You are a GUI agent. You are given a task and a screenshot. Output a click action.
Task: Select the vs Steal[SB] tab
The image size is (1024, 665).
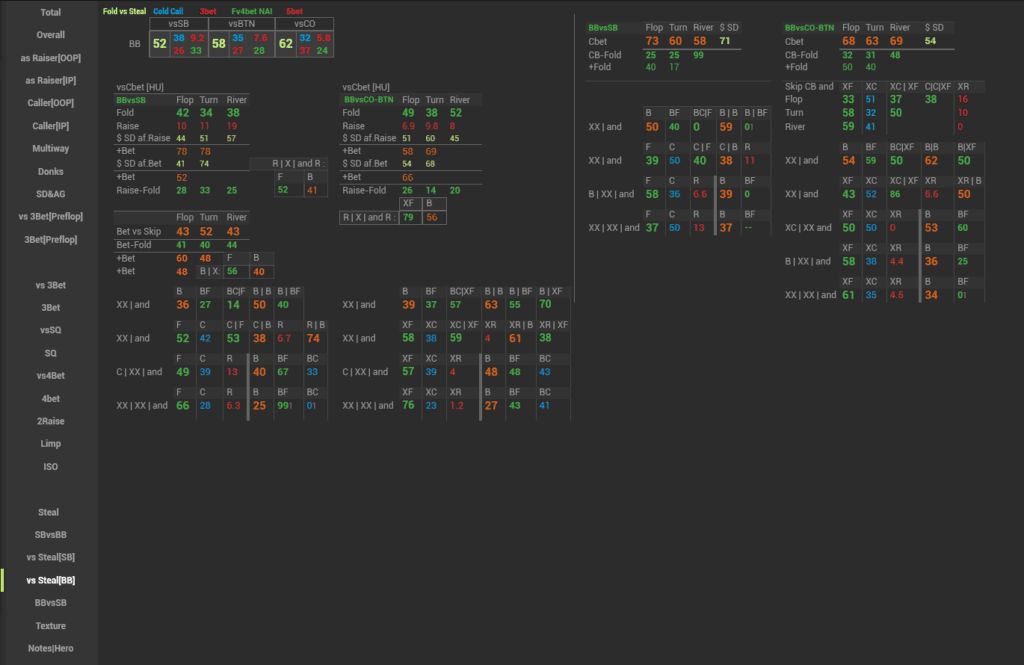[x=50, y=557]
